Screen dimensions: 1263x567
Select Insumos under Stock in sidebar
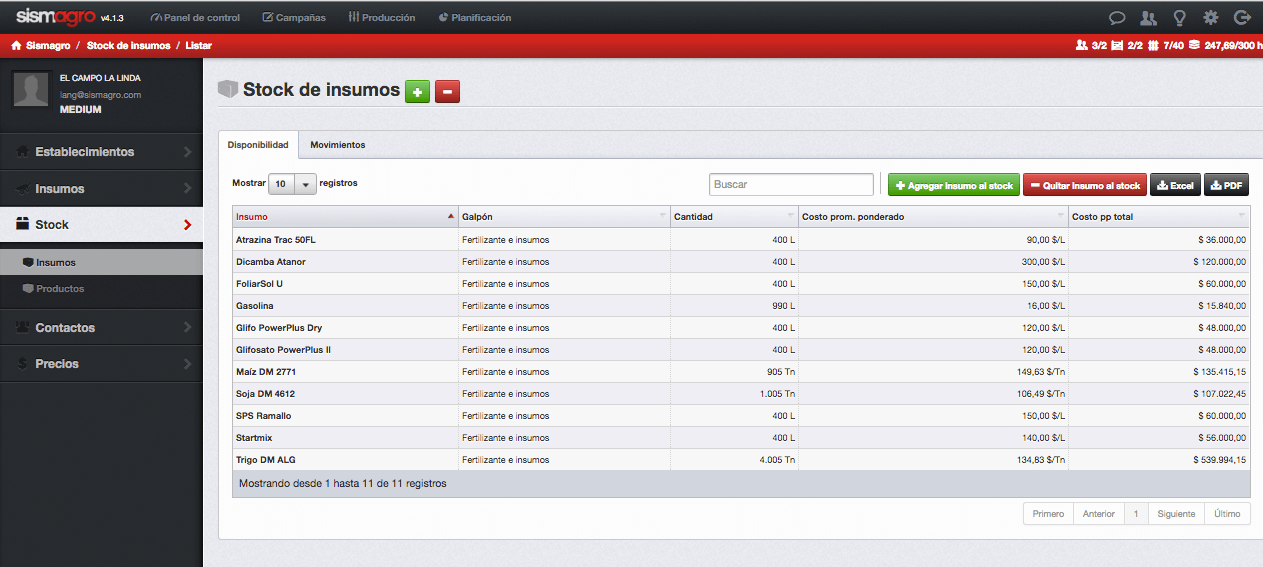click(101, 263)
